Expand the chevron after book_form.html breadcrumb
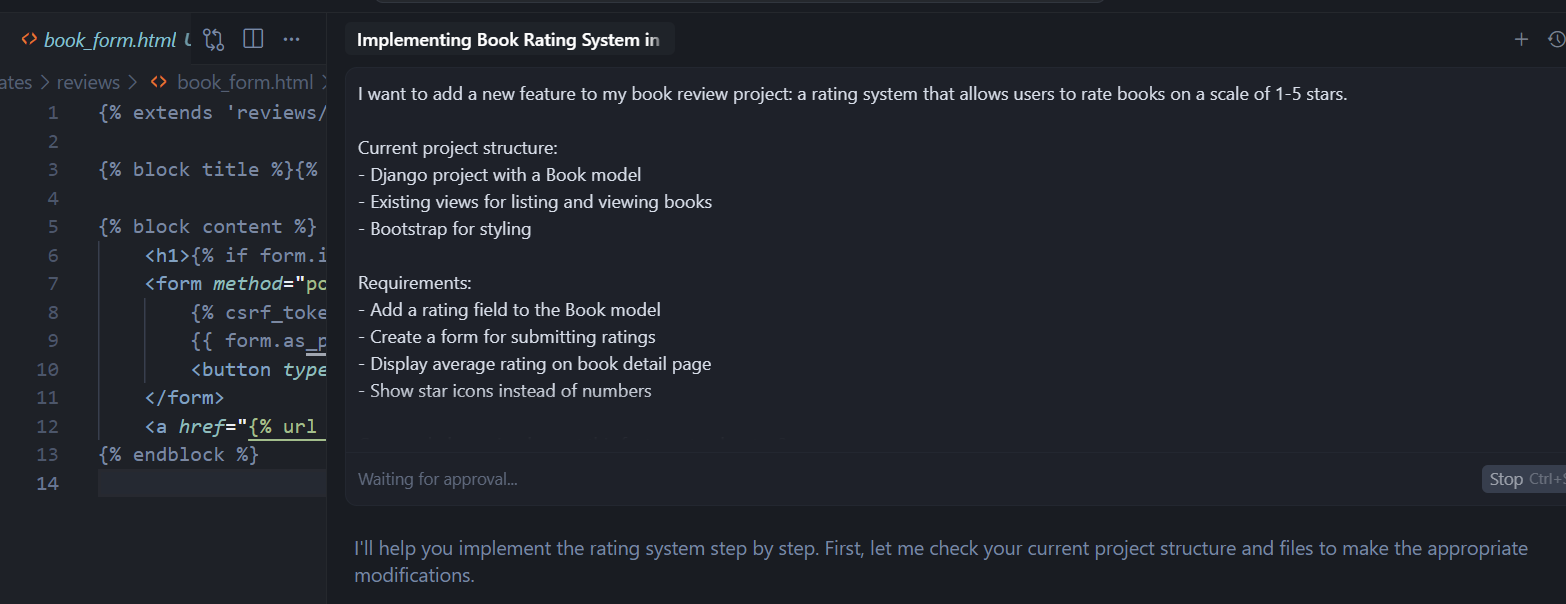The image size is (1566, 604). 322,82
